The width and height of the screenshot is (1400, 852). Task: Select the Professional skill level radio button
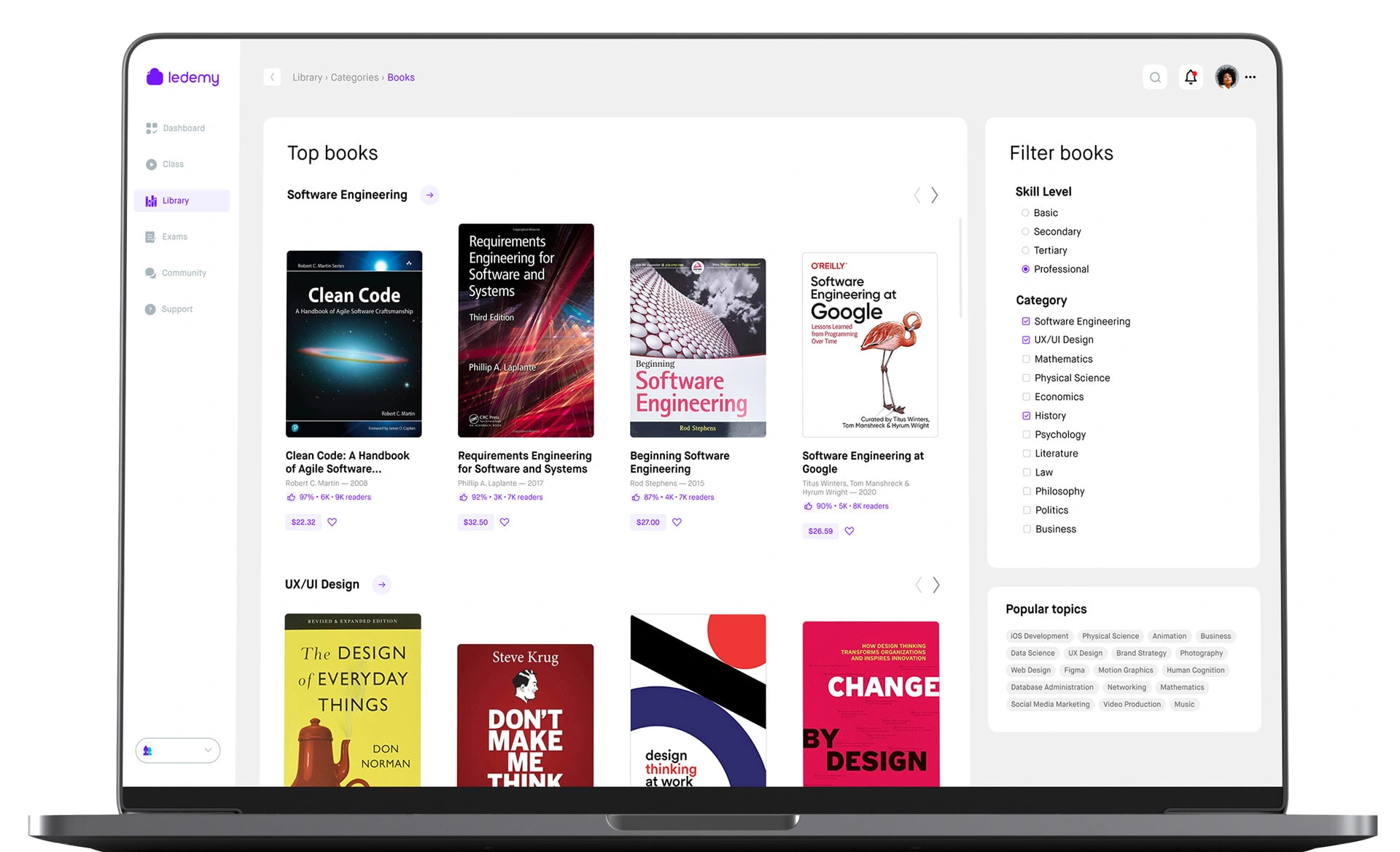(x=1024, y=269)
